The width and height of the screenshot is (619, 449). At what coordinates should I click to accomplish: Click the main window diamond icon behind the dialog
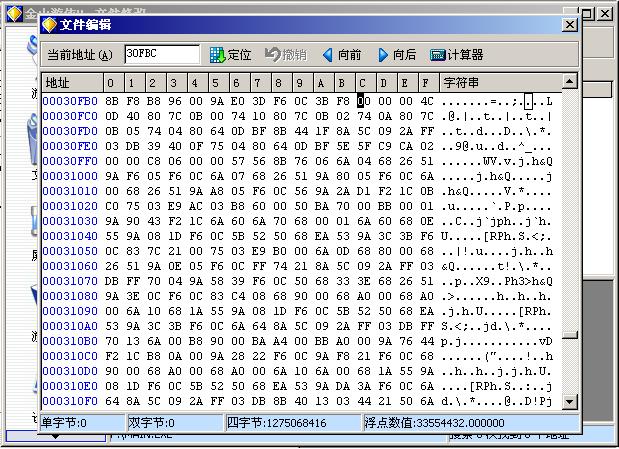pyautogui.click(x=14, y=14)
